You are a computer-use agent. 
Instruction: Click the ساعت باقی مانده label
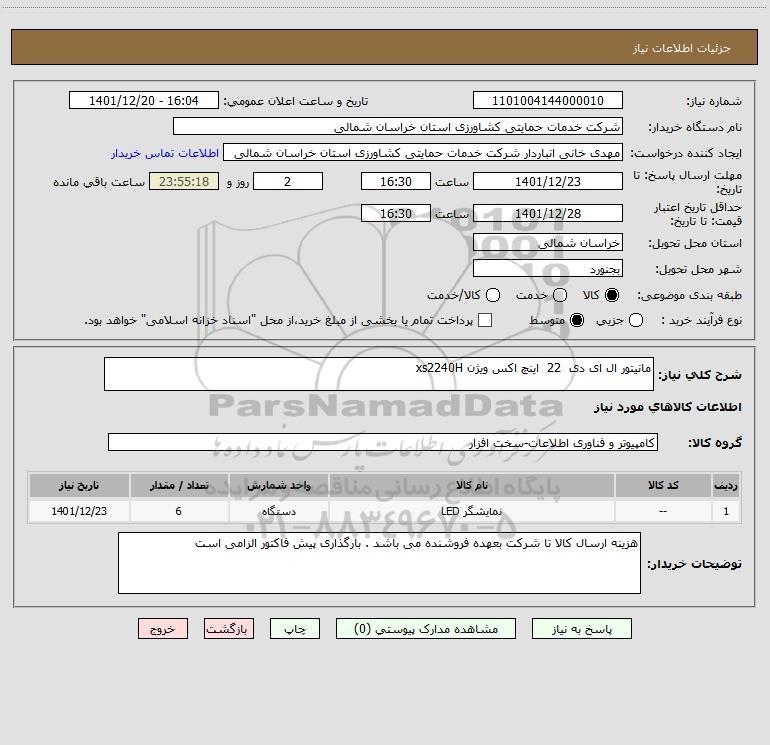pos(99,182)
